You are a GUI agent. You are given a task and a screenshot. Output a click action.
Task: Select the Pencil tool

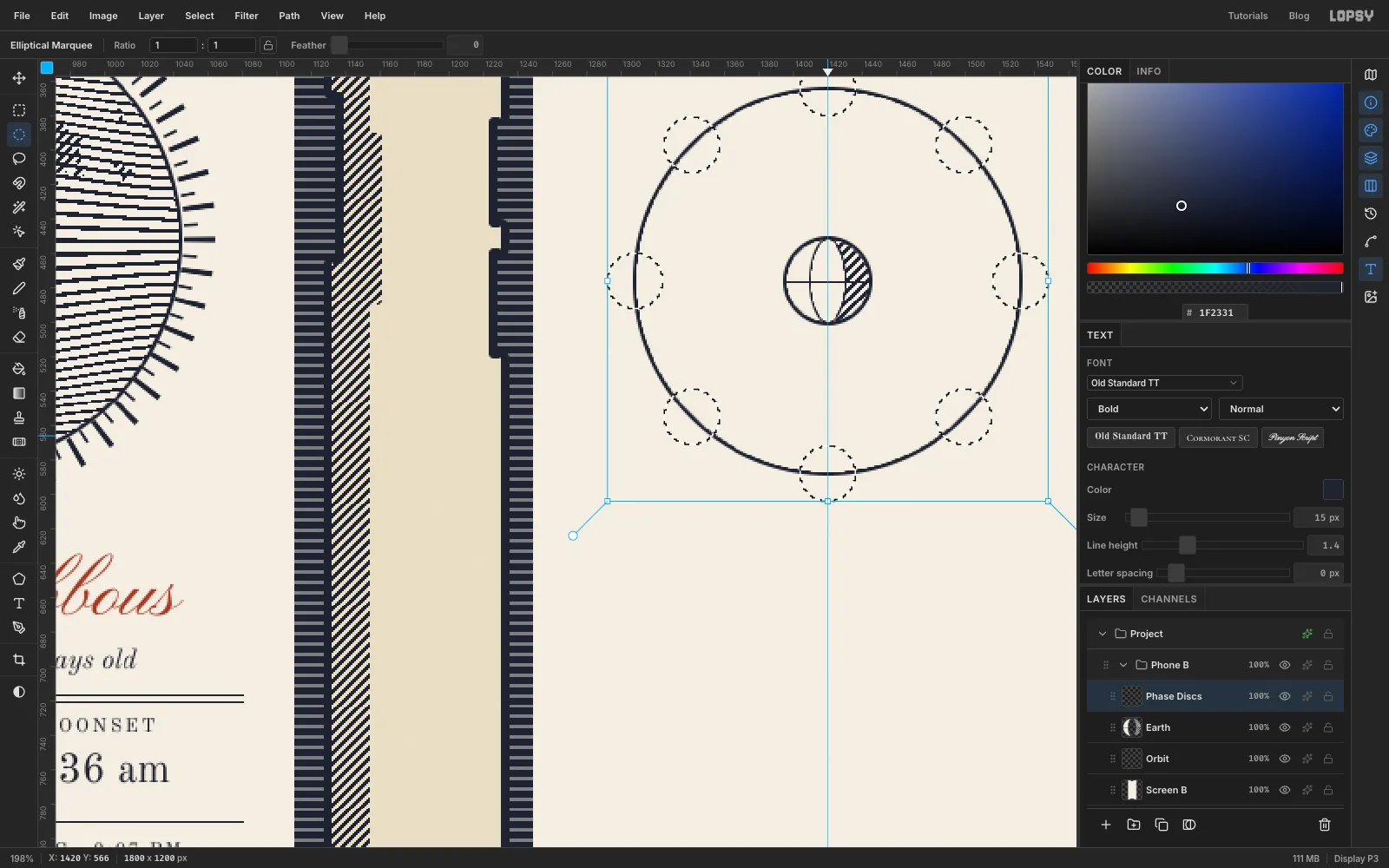tap(19, 288)
